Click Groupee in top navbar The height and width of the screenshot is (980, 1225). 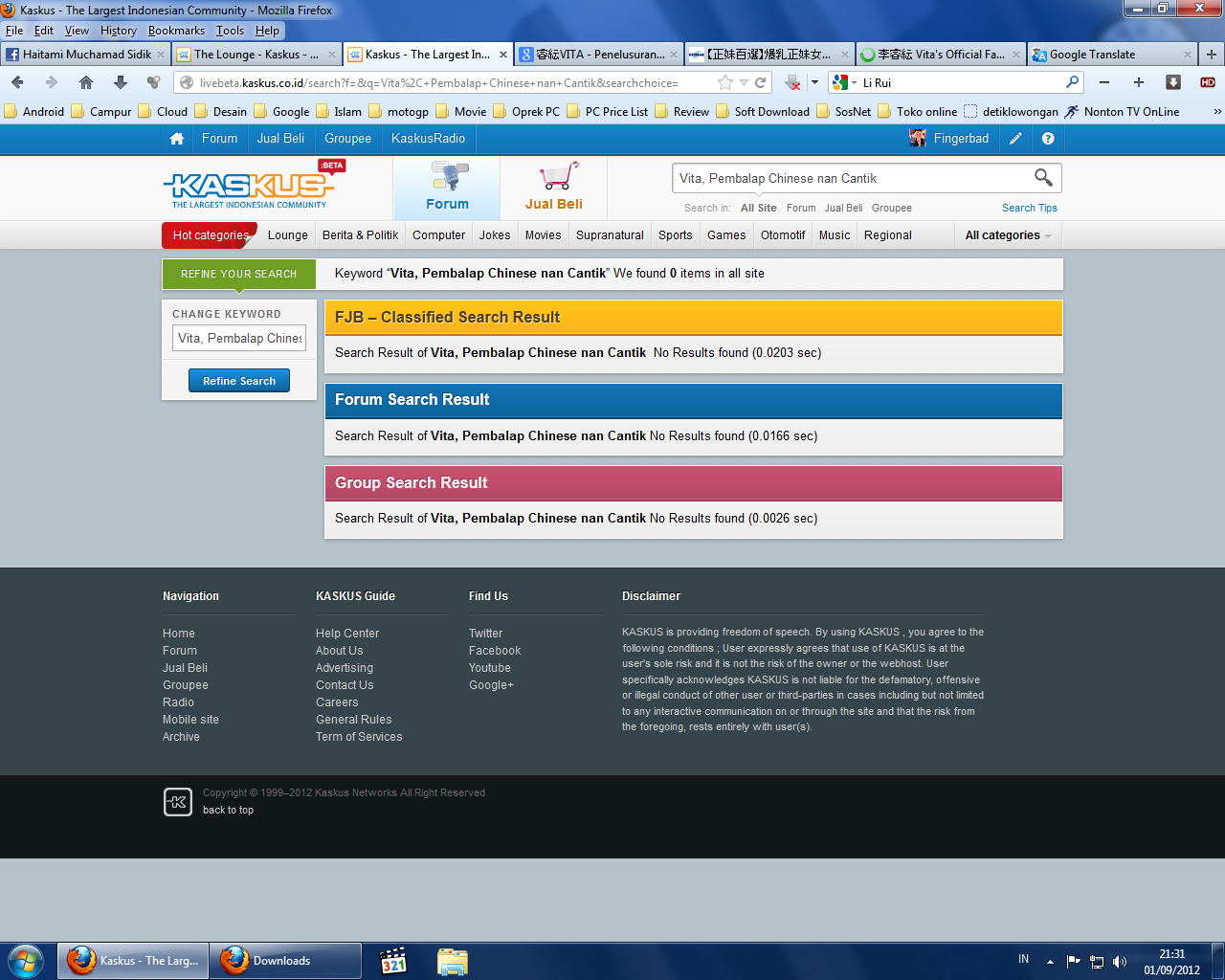point(347,139)
